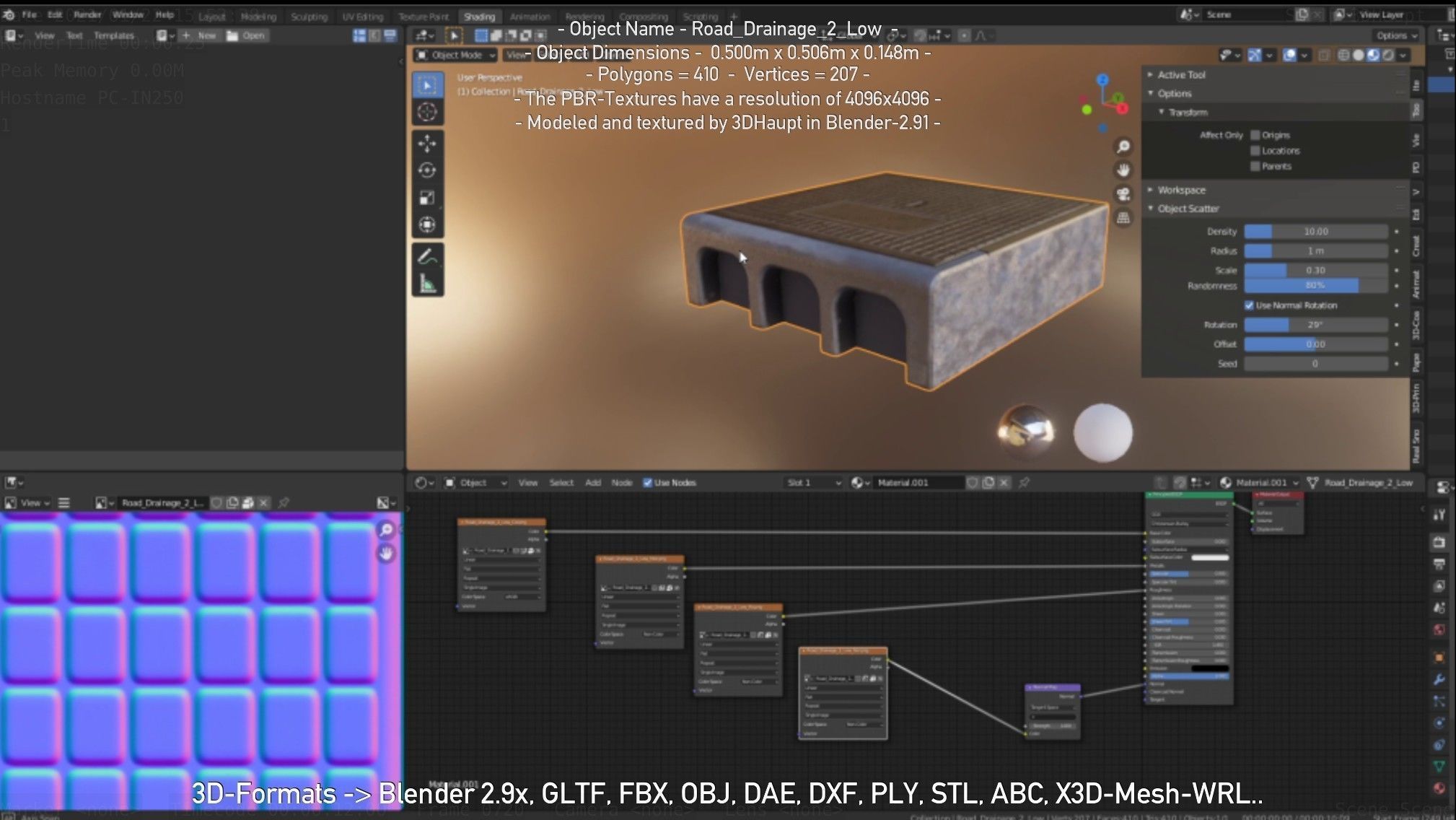This screenshot has width=1456, height=820.
Task: Switch orthographic/perspective grid icon
Action: click(x=1123, y=217)
